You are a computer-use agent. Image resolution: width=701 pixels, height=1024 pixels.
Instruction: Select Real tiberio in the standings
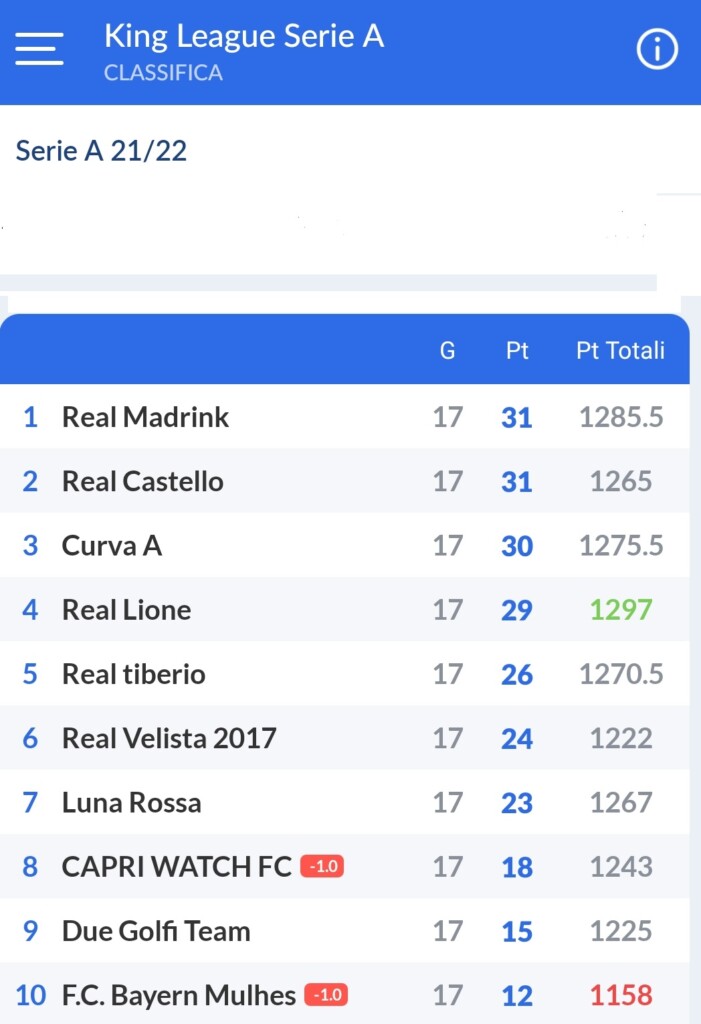click(133, 674)
